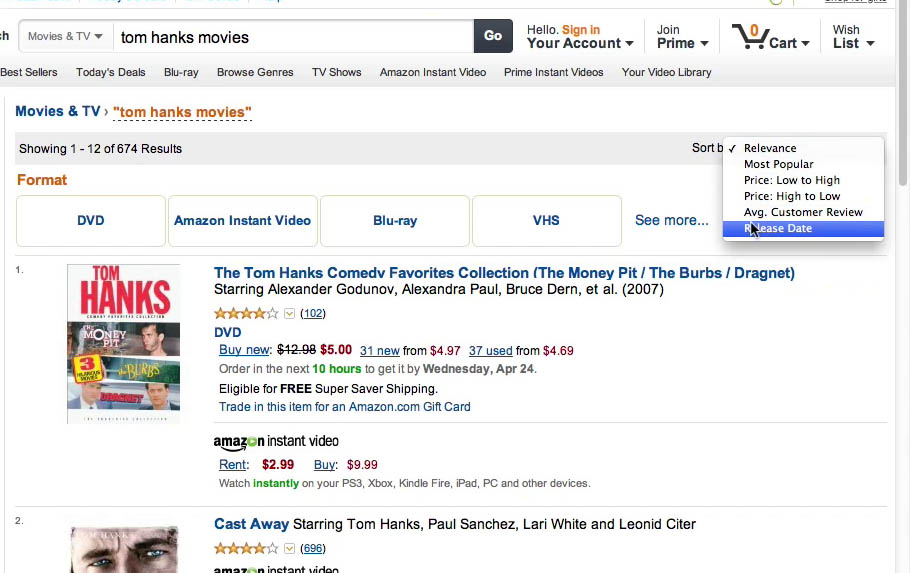Open the Tom Hanks Comedy Favorites Collection title
This screenshot has height=573, width=910.
click(x=504, y=273)
